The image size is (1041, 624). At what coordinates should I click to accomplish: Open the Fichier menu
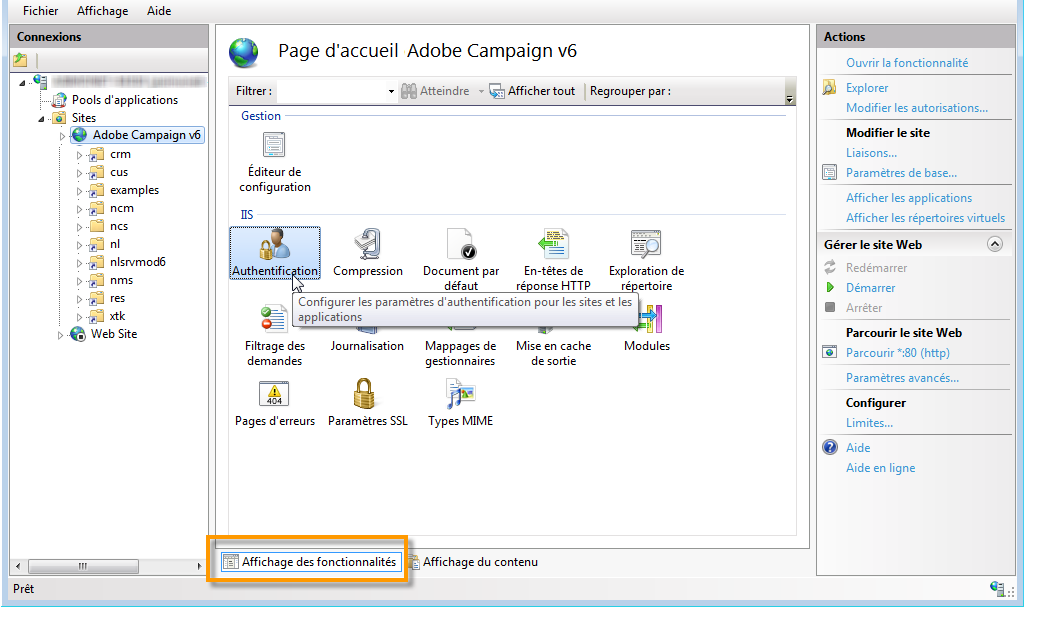40,11
